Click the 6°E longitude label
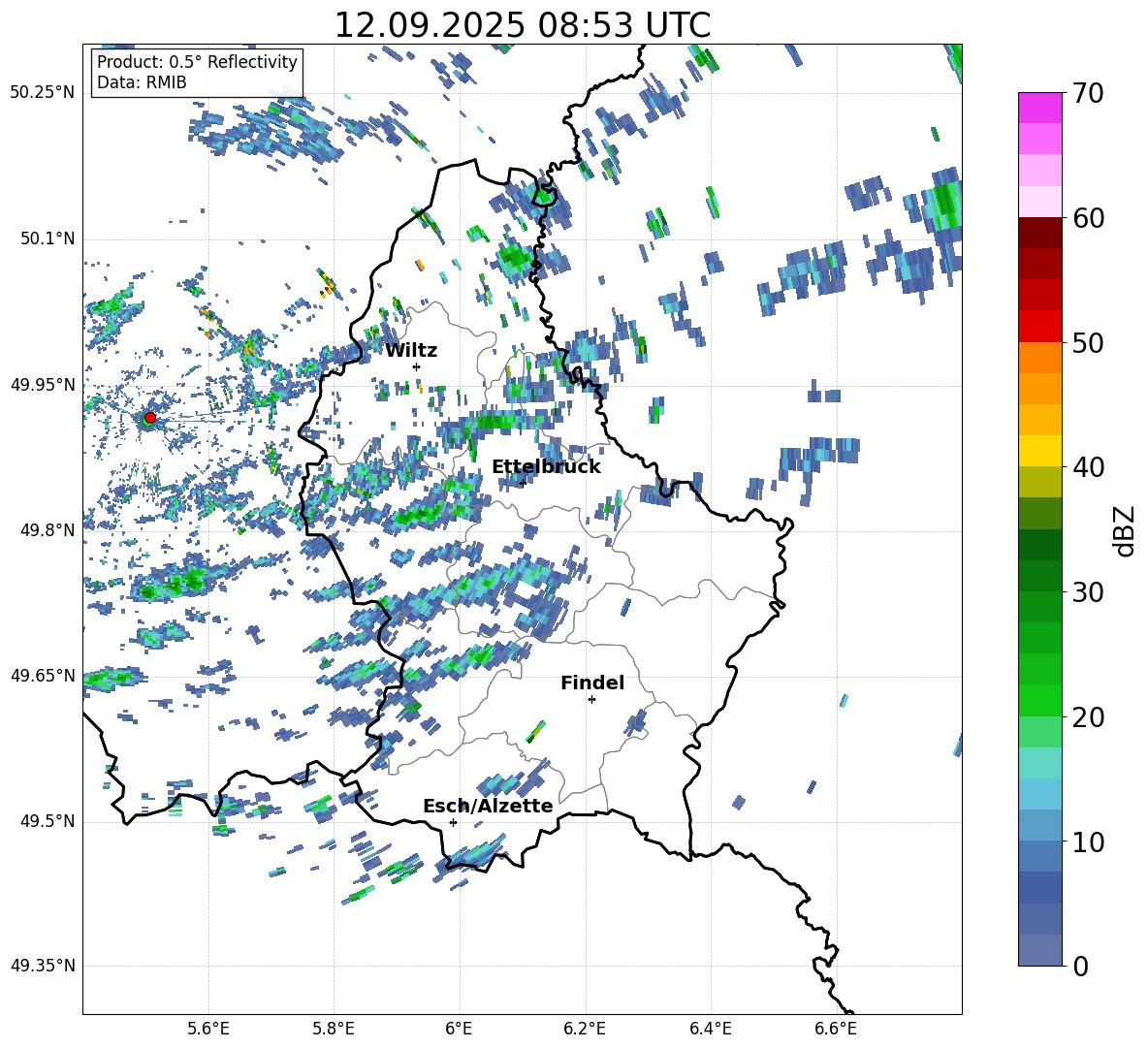The image size is (1148, 1048). click(x=459, y=1030)
